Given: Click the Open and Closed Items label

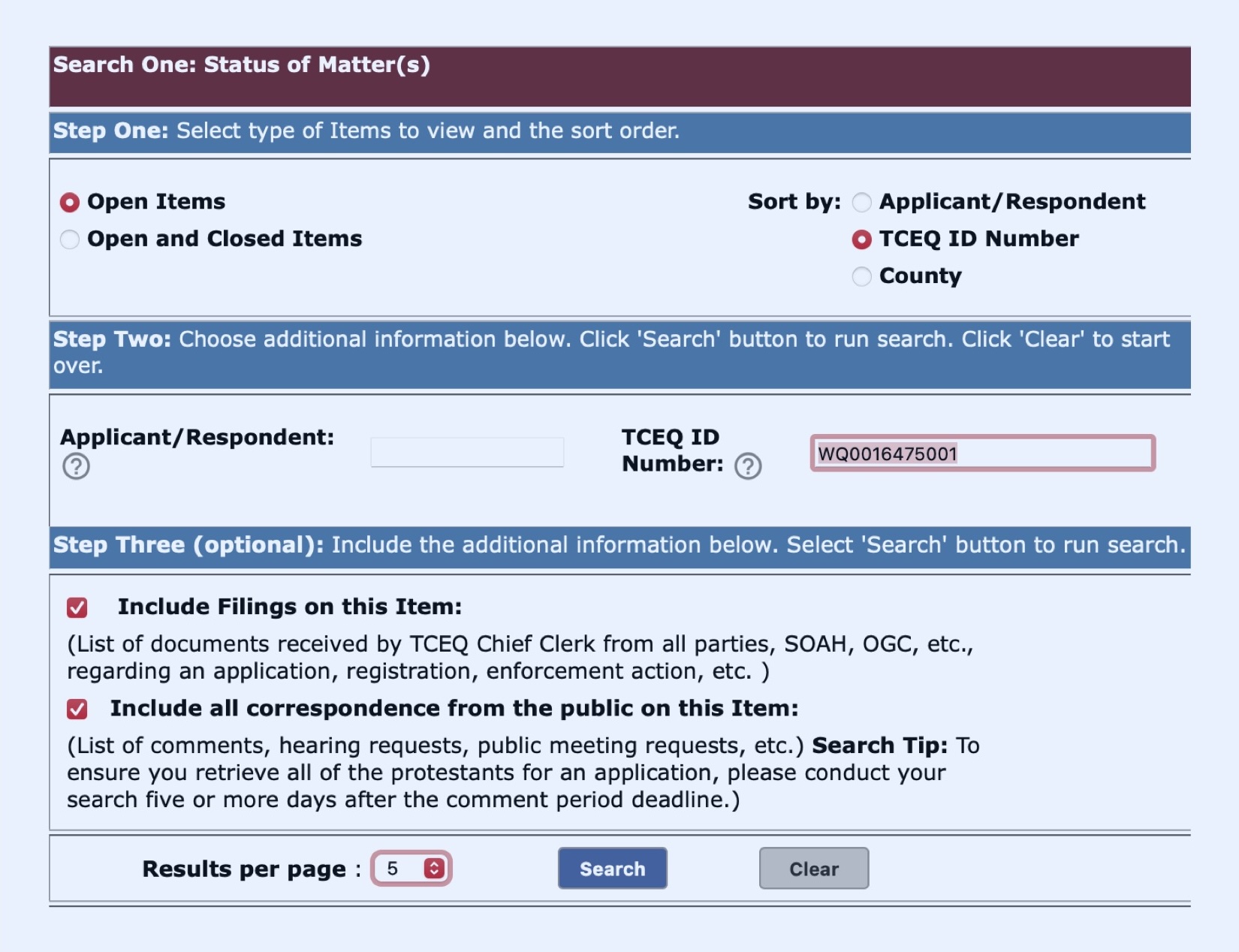Looking at the screenshot, I should point(225,239).
